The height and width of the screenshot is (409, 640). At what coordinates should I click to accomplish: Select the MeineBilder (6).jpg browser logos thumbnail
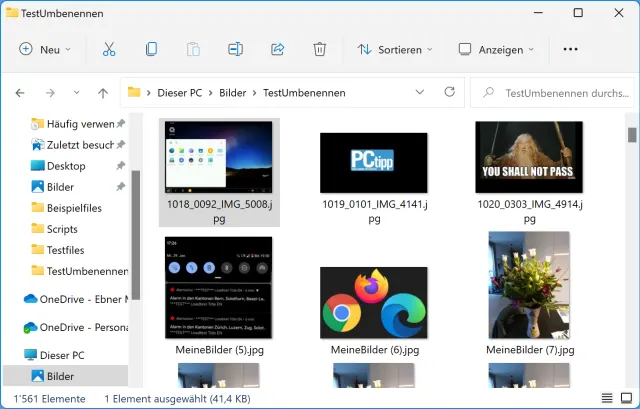coord(374,302)
